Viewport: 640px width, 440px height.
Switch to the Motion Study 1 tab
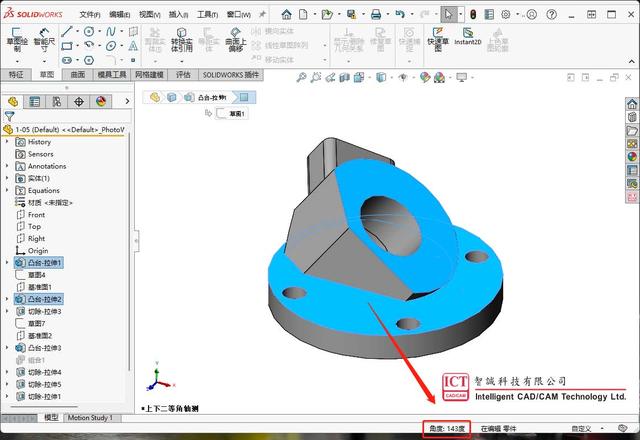tap(90, 418)
